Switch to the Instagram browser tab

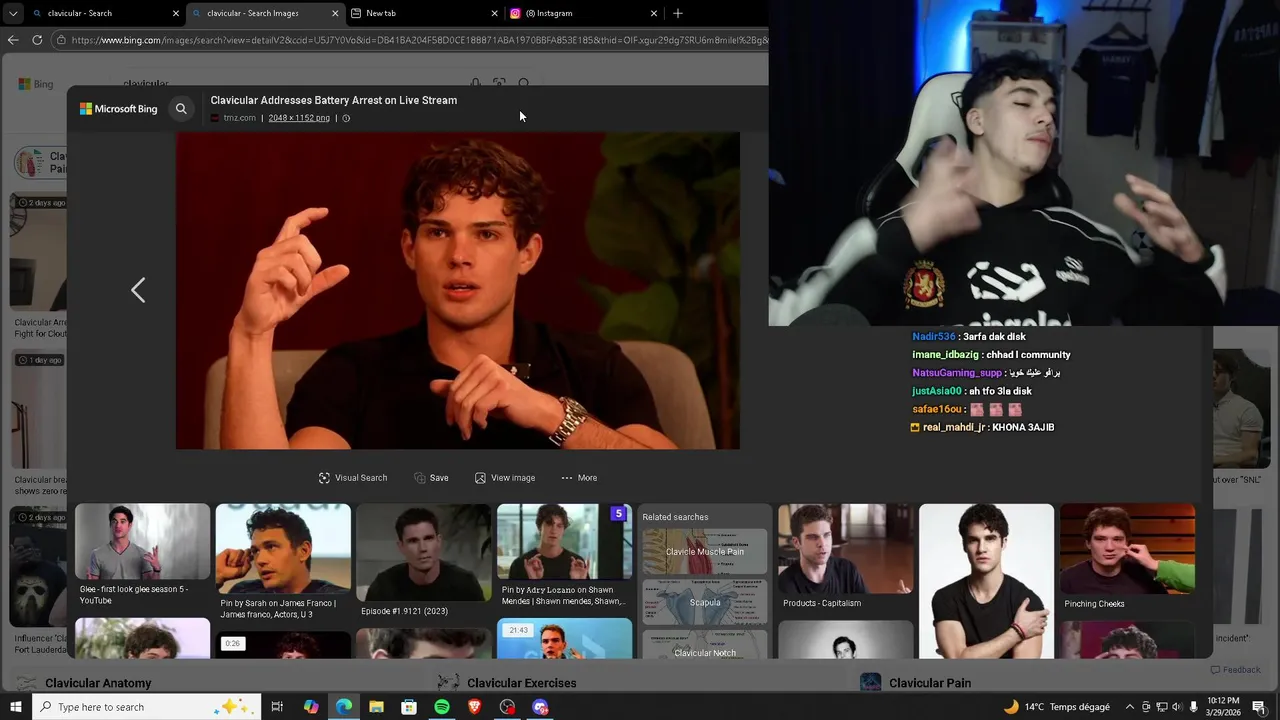[x=585, y=13]
